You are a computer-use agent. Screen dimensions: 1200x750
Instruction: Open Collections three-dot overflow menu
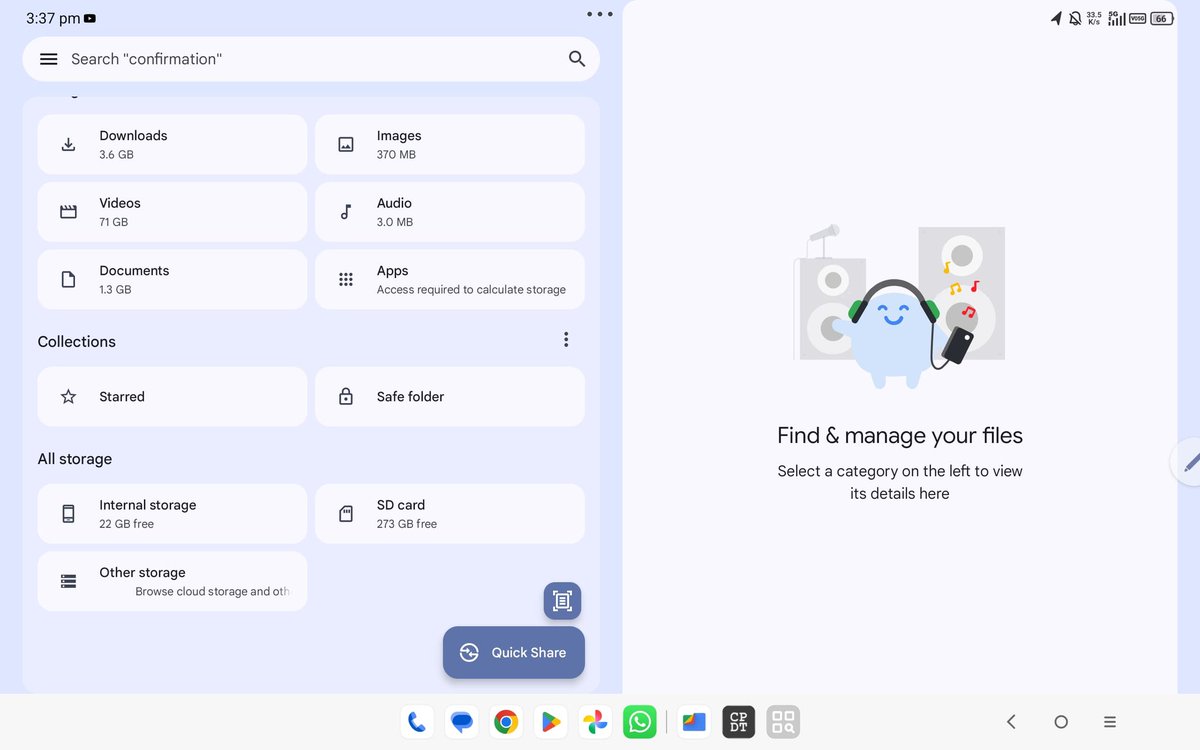pos(566,340)
